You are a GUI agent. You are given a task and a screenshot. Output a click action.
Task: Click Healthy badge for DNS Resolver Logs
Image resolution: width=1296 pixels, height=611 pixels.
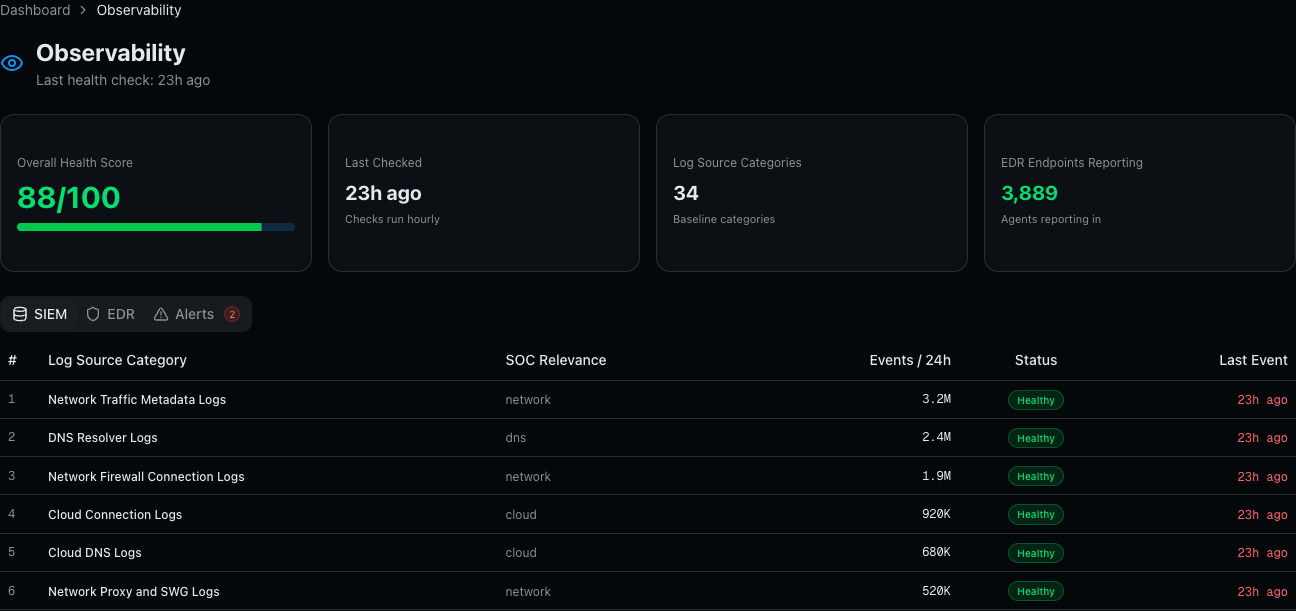[1036, 438]
